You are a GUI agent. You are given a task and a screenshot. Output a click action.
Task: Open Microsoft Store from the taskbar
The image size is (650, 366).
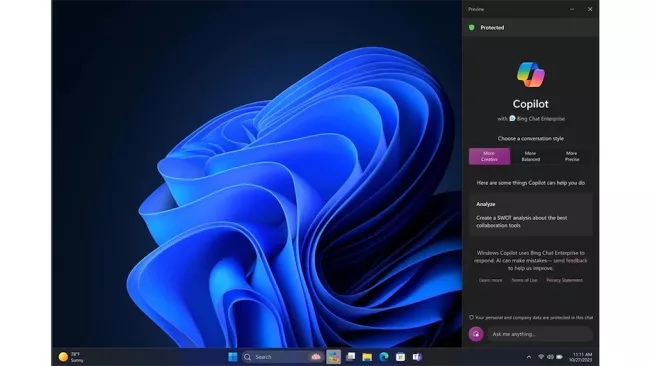tap(400, 357)
